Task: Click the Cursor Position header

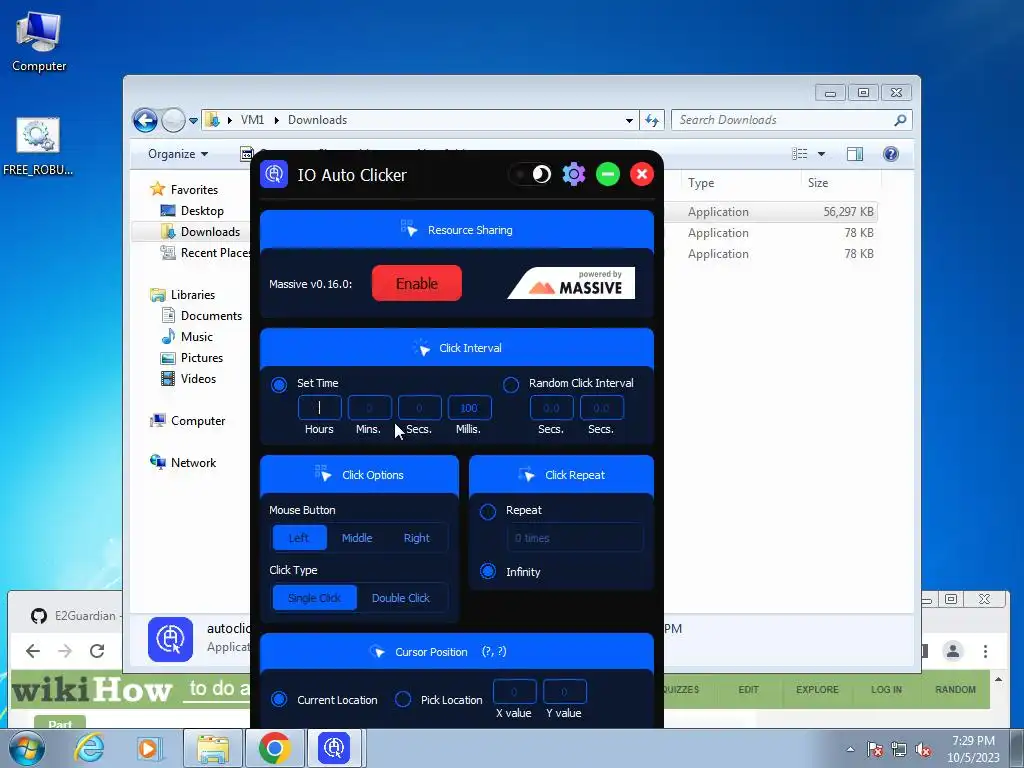Action: (x=456, y=652)
